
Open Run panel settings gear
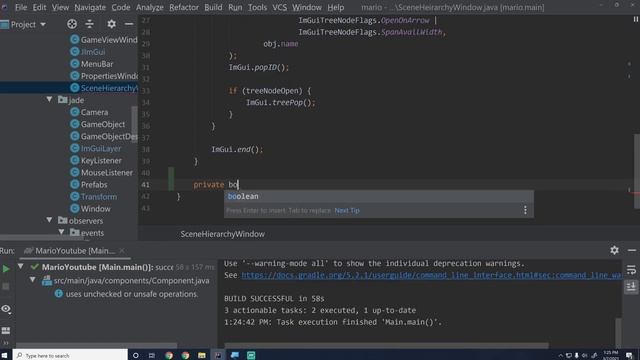pyautogui.click(x=614, y=250)
